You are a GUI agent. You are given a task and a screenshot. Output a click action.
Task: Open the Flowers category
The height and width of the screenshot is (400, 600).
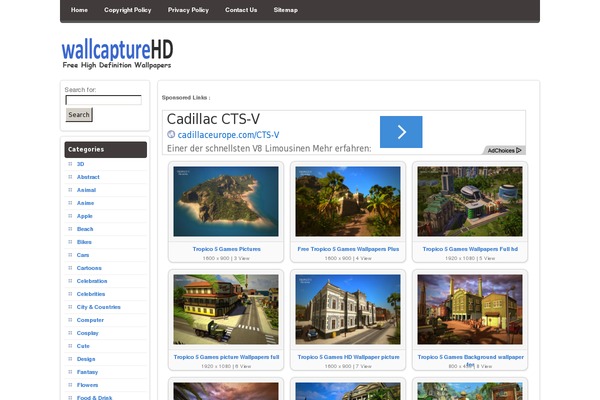[x=87, y=385]
